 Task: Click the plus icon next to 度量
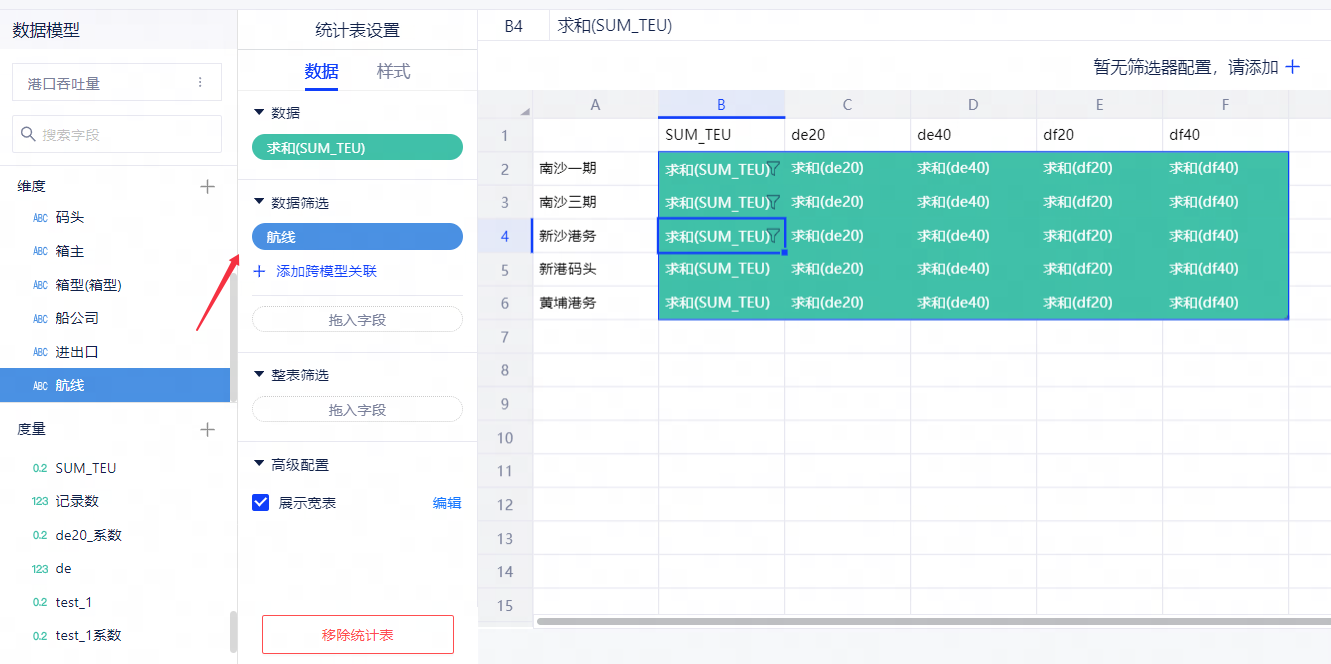tap(207, 430)
